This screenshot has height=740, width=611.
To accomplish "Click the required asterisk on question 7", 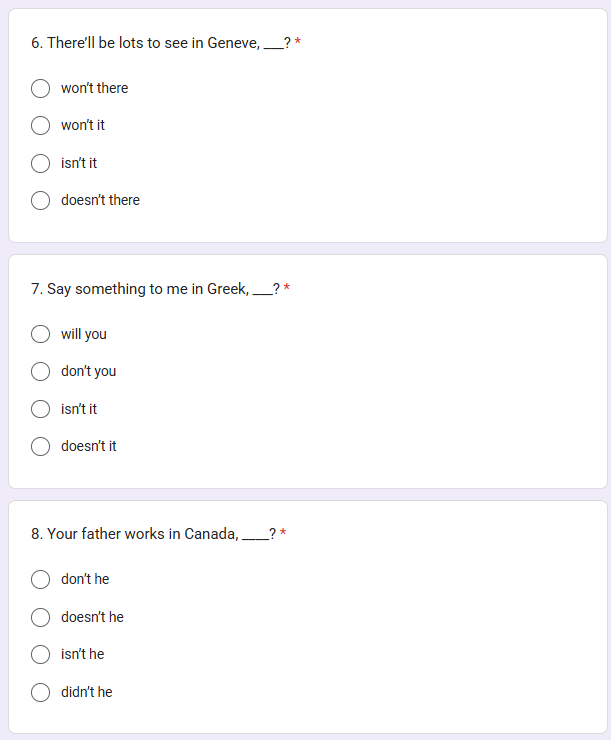I will 286,287.
